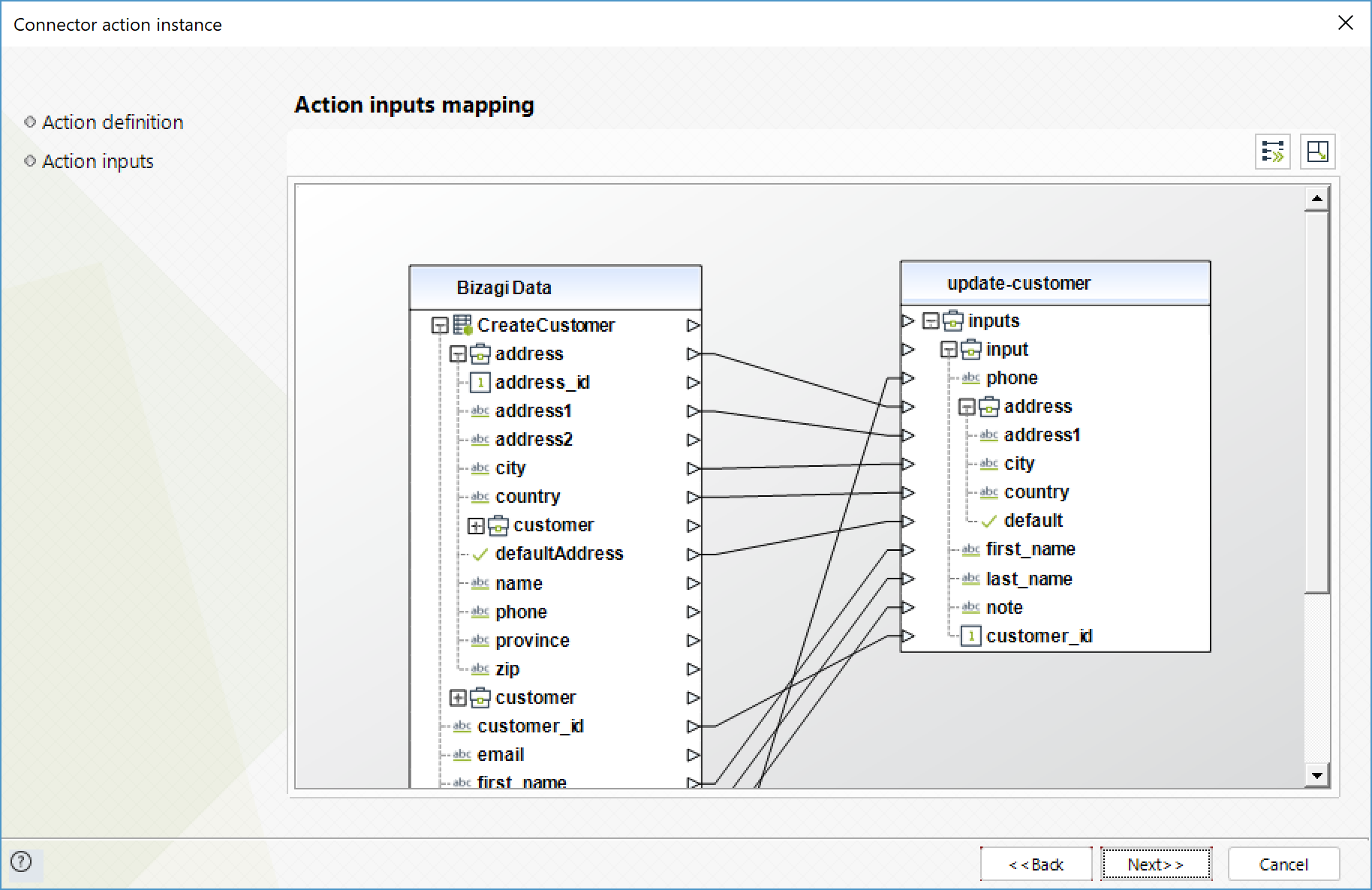1372x890 pixels.
Task: Click the output connector arrow of name
Action: [694, 583]
